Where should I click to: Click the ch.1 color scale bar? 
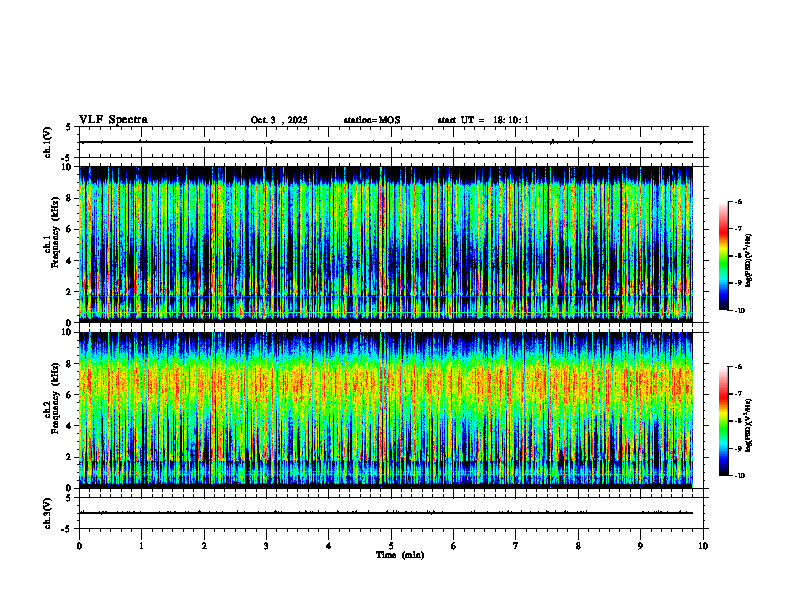pyautogui.click(x=723, y=256)
